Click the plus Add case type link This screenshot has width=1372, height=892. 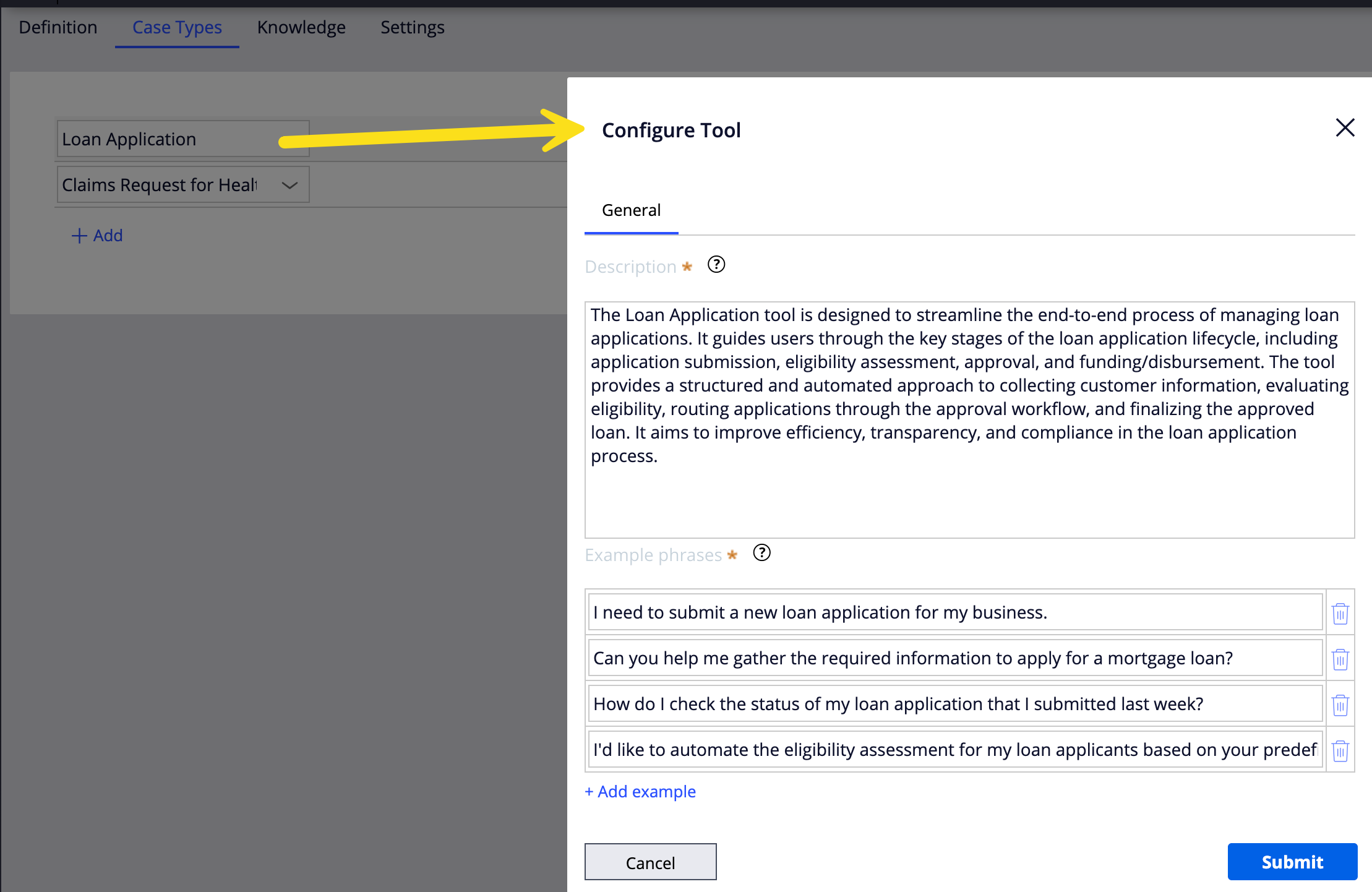(97, 236)
